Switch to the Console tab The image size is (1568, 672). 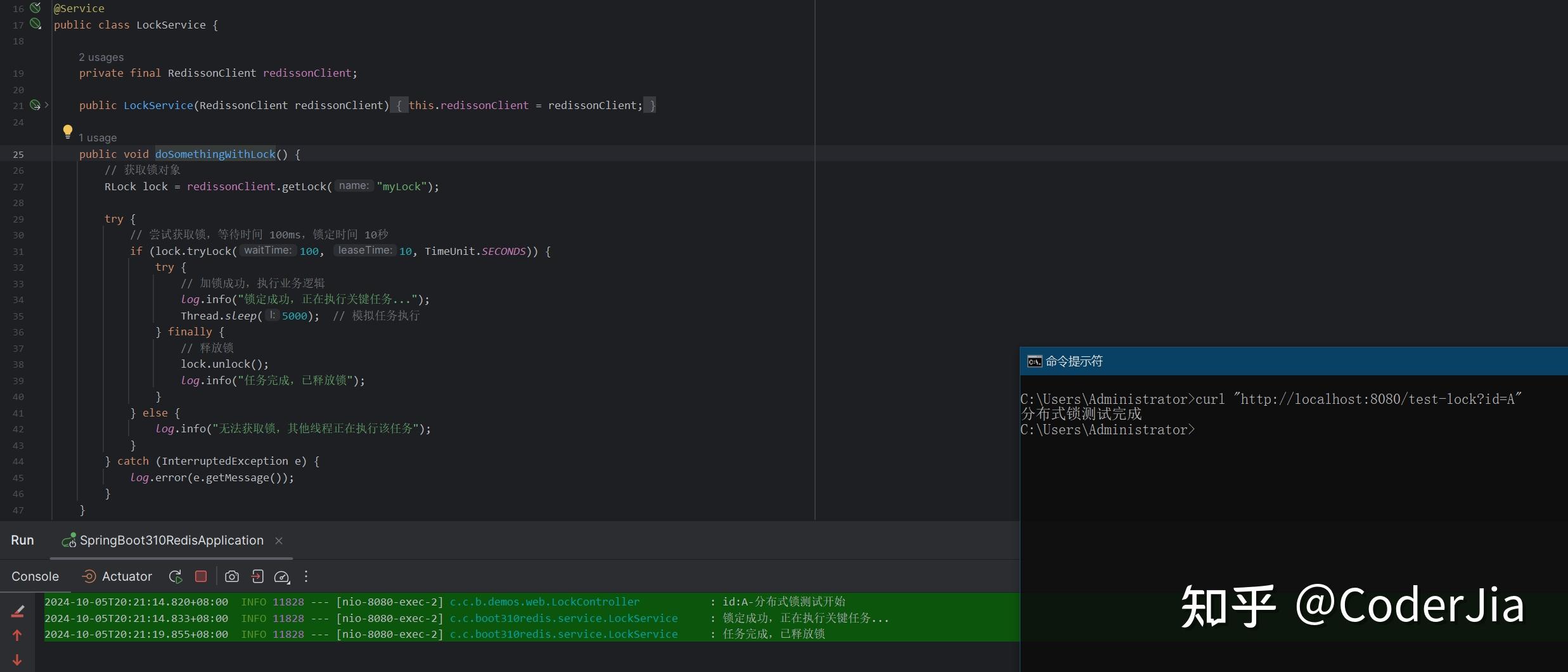(35, 576)
